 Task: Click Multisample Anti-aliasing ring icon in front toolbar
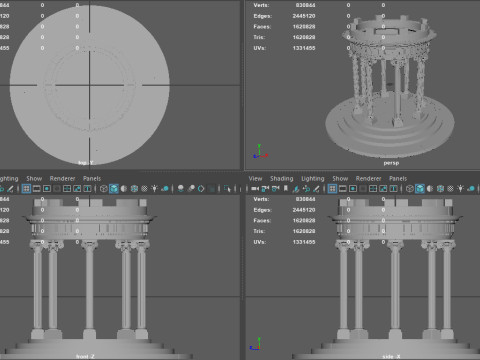[x=201, y=189]
